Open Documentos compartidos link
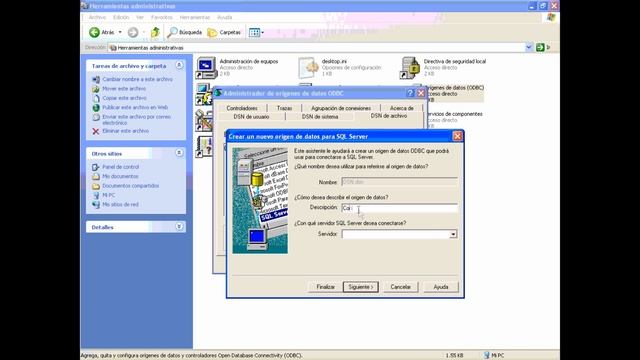This screenshot has width=640, height=360. point(131,186)
